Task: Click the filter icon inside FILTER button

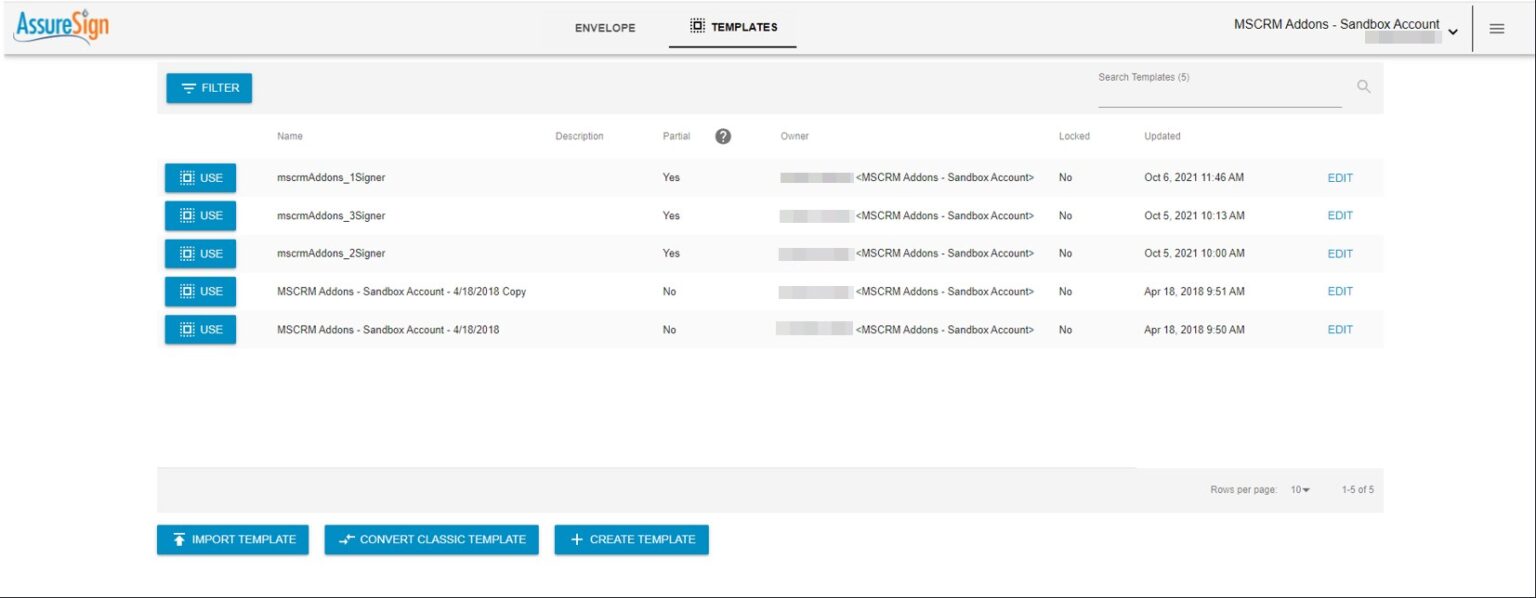Action: click(189, 88)
